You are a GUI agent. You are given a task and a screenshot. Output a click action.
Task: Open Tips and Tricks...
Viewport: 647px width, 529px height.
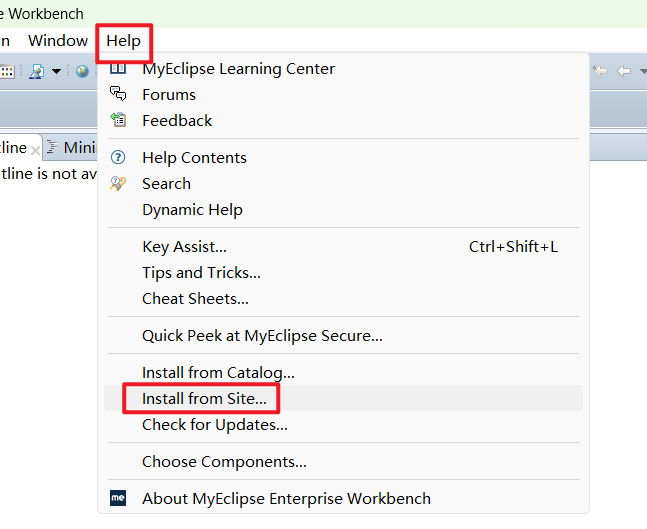(343, 273)
